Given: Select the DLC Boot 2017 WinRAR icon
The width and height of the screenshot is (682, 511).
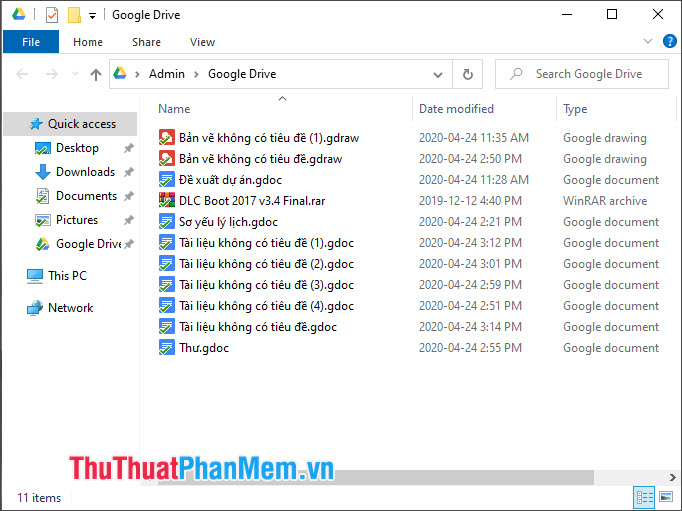Looking at the screenshot, I should point(167,200).
